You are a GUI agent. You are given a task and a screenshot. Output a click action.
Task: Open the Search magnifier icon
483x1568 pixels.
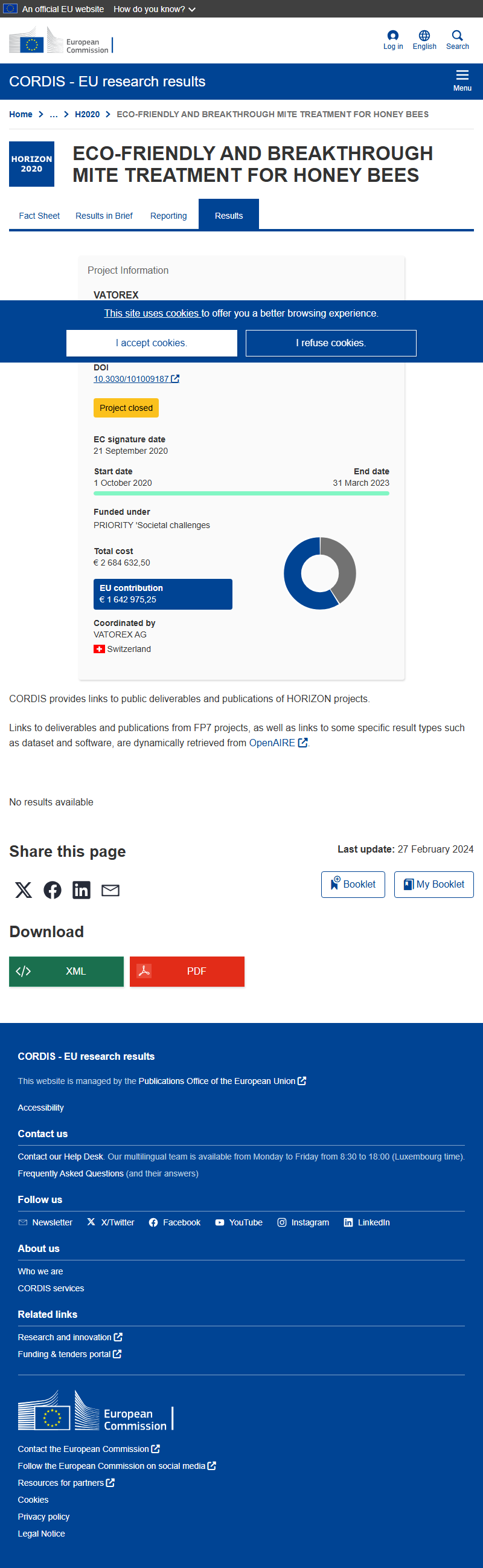coord(457,40)
